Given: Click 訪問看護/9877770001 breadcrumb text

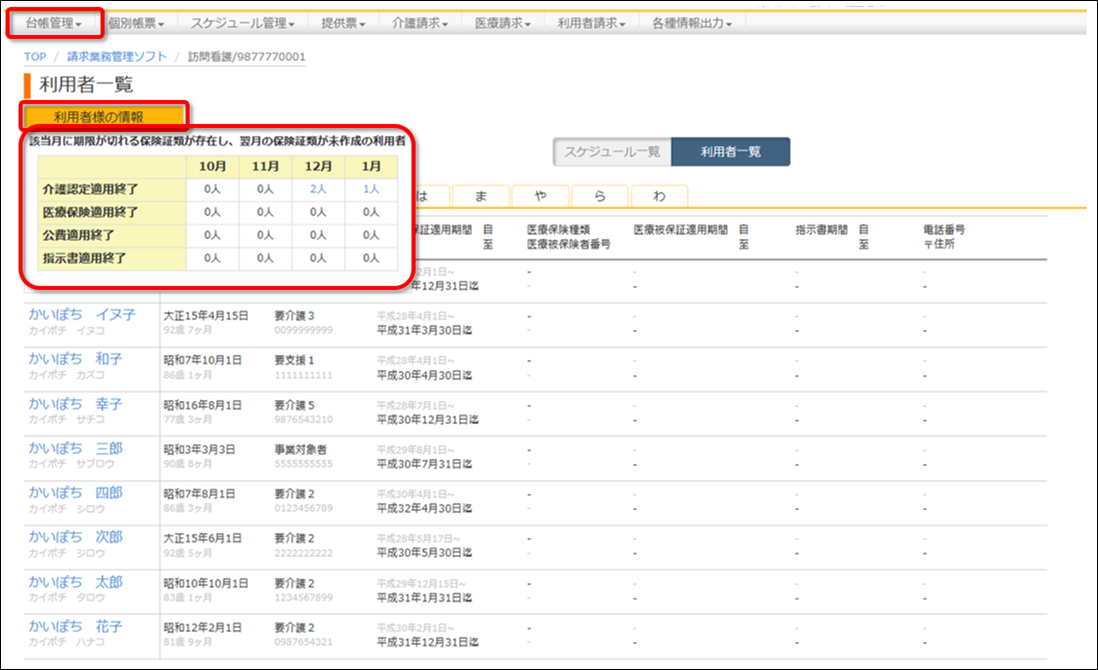Looking at the screenshot, I should pos(246,57).
